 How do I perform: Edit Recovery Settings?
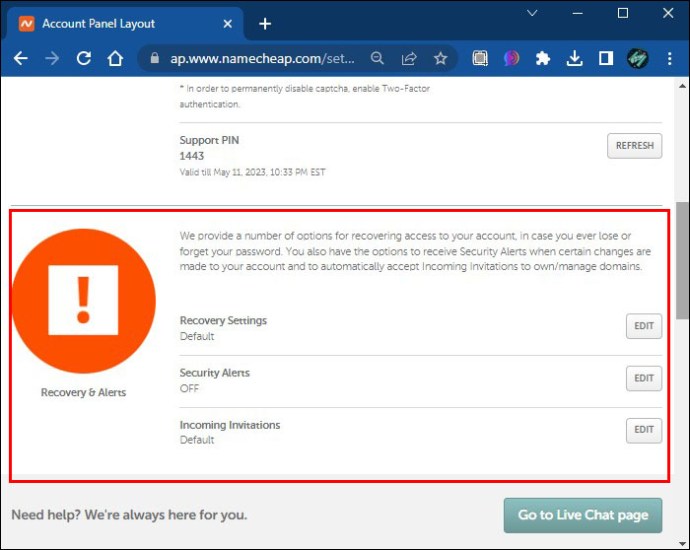coord(644,326)
